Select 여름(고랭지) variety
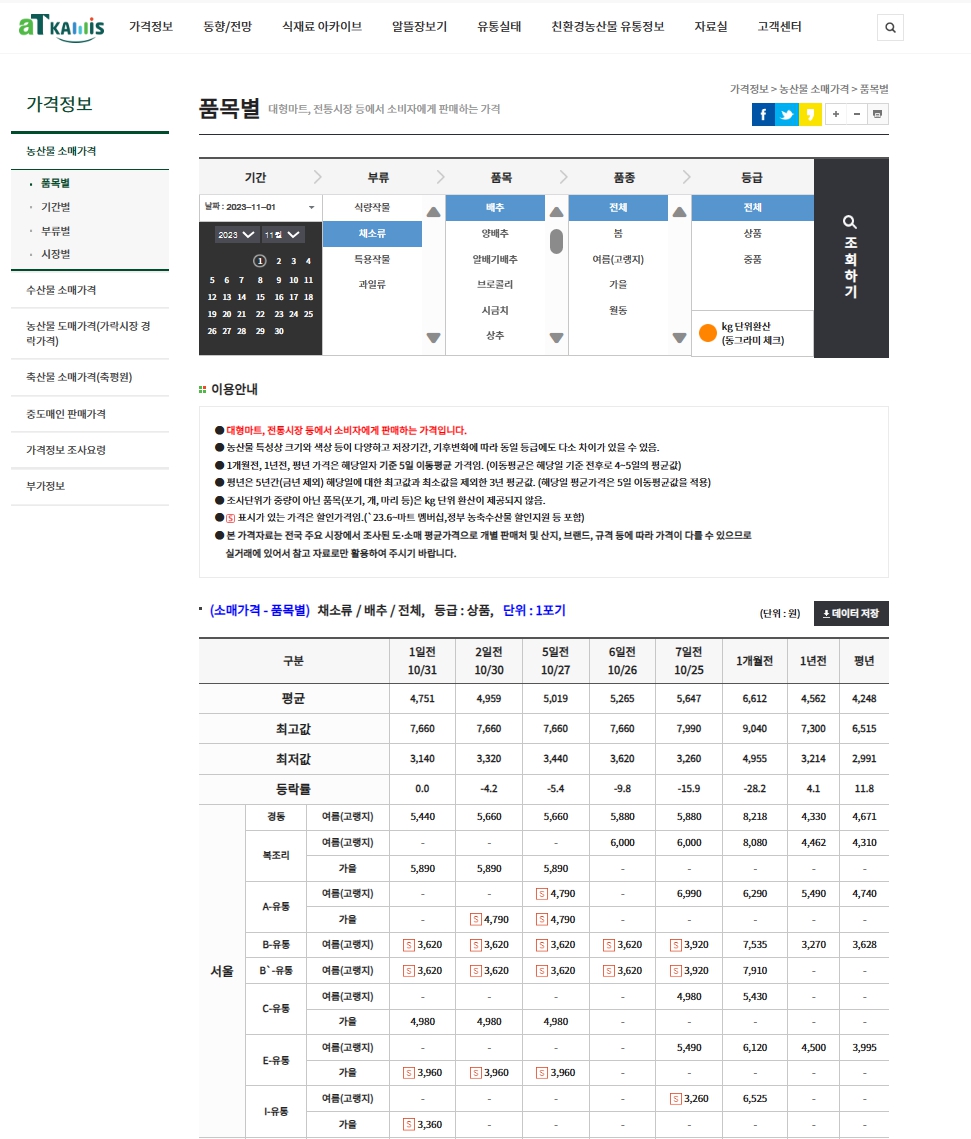 pos(618,259)
